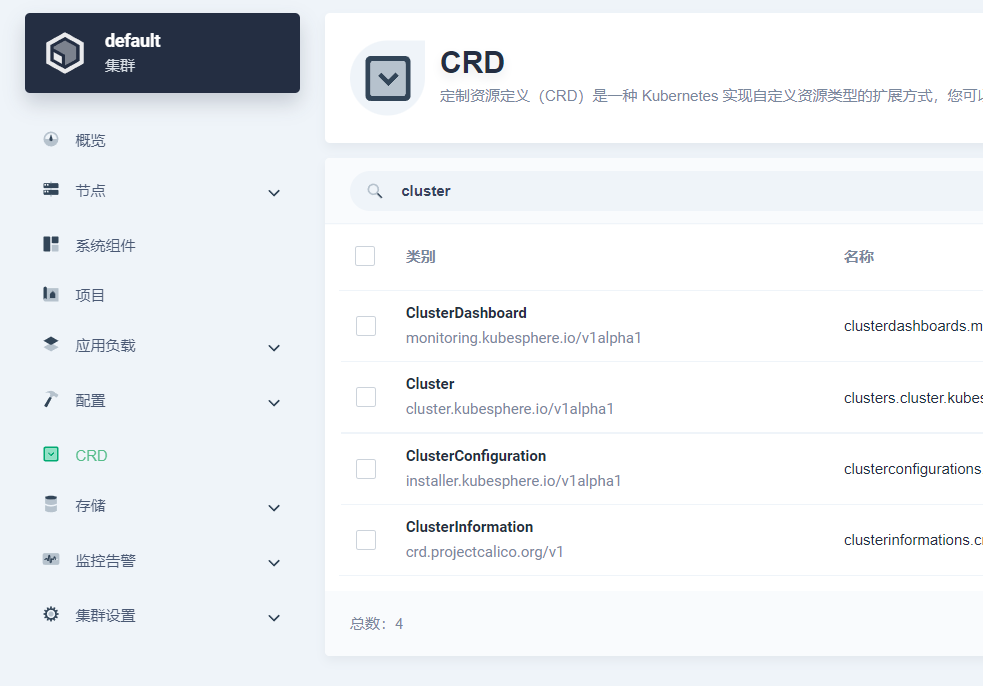Screen dimensions: 983x686
Task: Click the 总数: 4 total count
Action: pyautogui.click(x=376, y=624)
